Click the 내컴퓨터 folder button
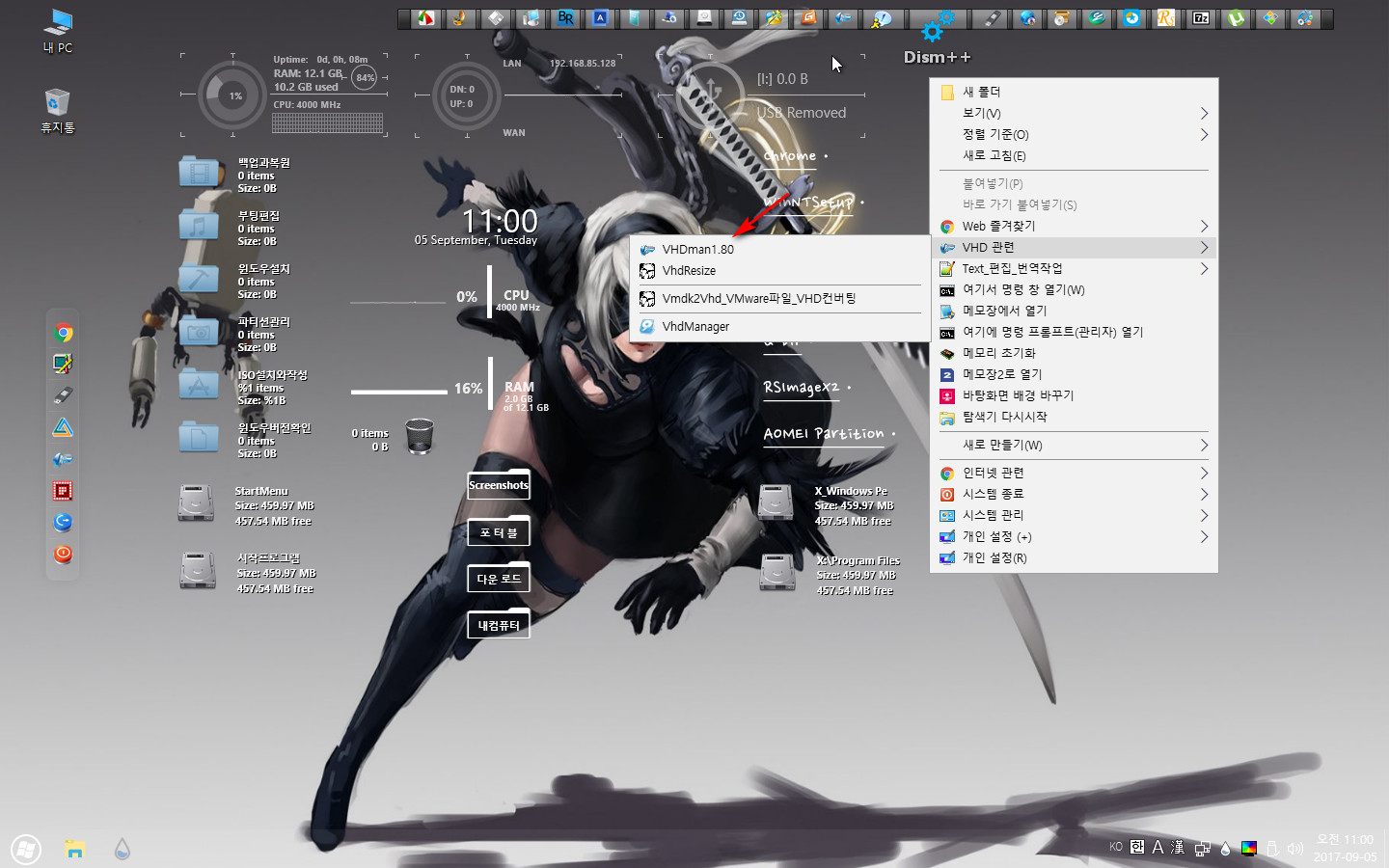 (499, 624)
